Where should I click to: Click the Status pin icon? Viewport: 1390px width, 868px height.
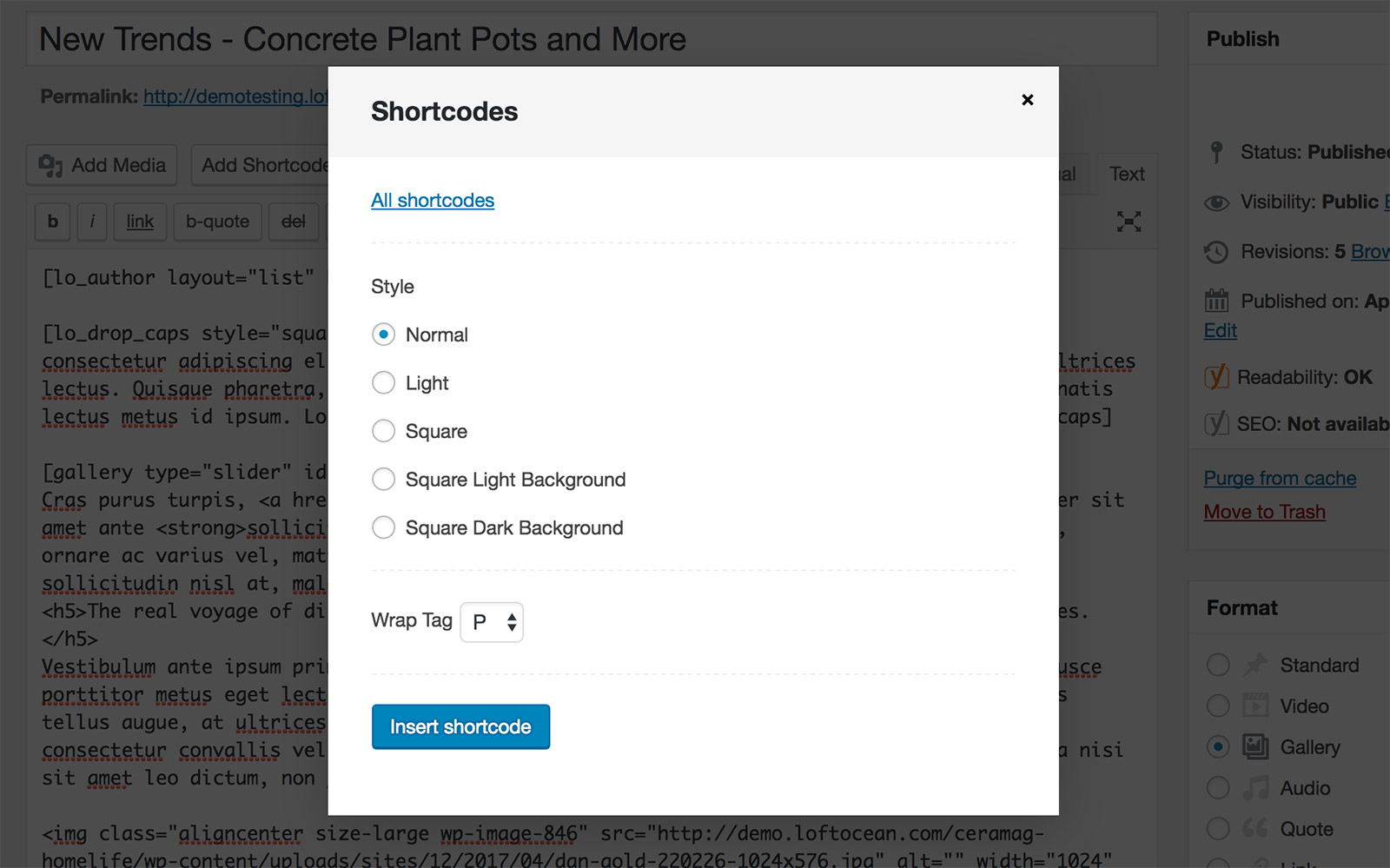(1216, 152)
